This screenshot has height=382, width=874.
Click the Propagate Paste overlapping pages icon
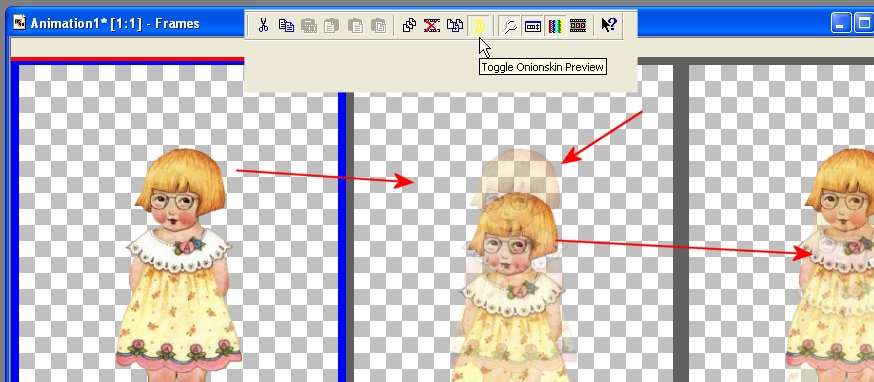click(x=455, y=25)
